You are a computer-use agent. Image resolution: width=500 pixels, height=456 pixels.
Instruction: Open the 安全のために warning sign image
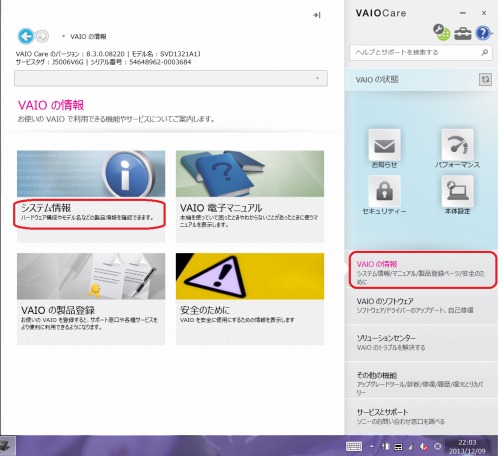(x=250, y=276)
